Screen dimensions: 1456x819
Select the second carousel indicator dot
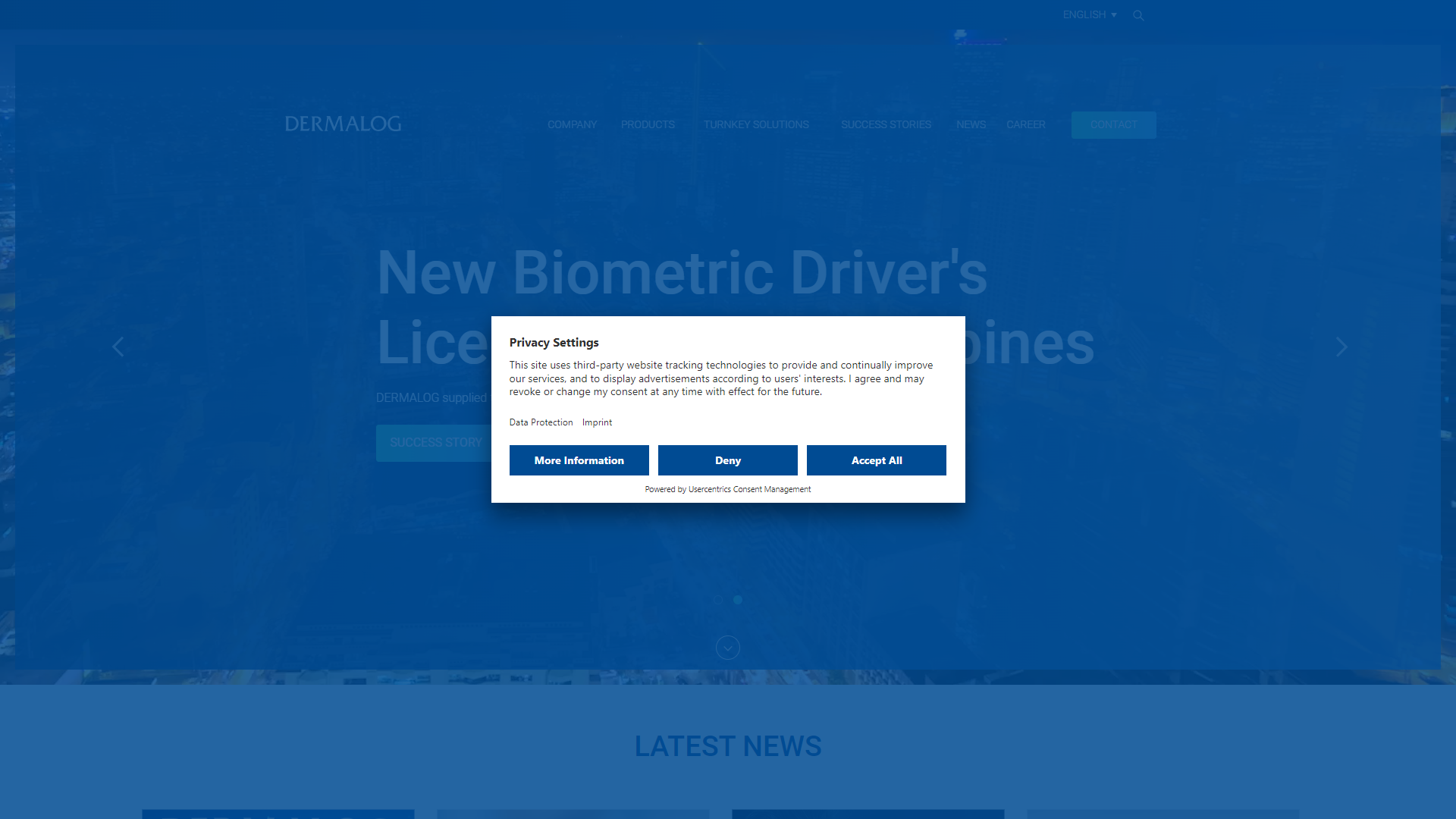point(737,599)
